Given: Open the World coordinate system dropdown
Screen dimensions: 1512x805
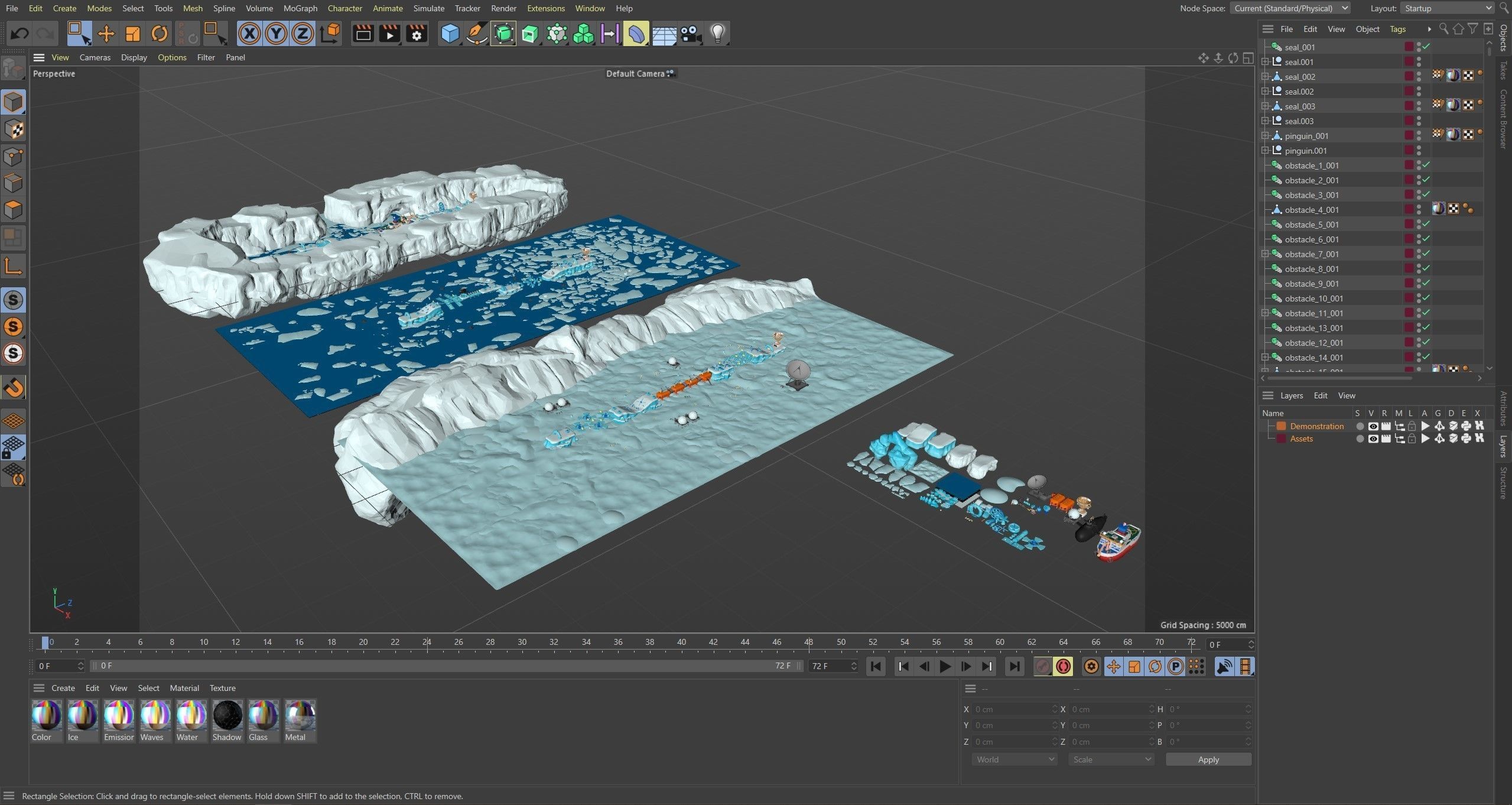Looking at the screenshot, I should [x=1014, y=759].
